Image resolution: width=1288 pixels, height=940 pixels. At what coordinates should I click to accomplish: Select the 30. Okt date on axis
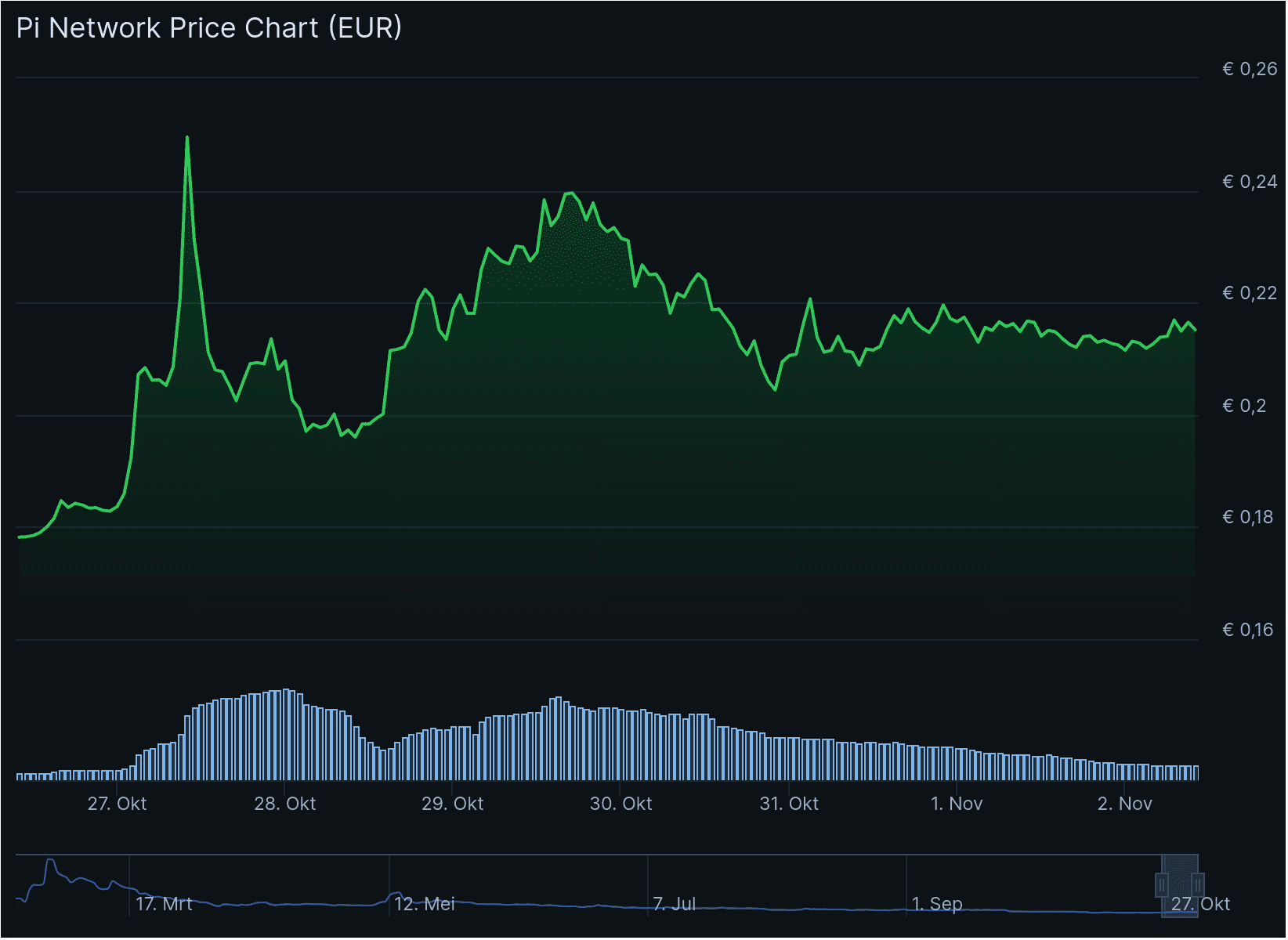pos(620,804)
